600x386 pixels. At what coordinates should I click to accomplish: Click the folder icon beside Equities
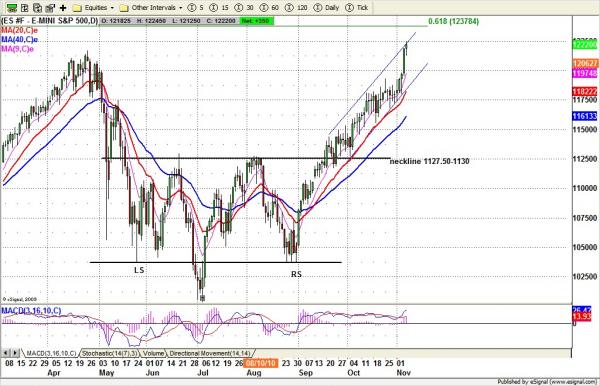pos(77,8)
